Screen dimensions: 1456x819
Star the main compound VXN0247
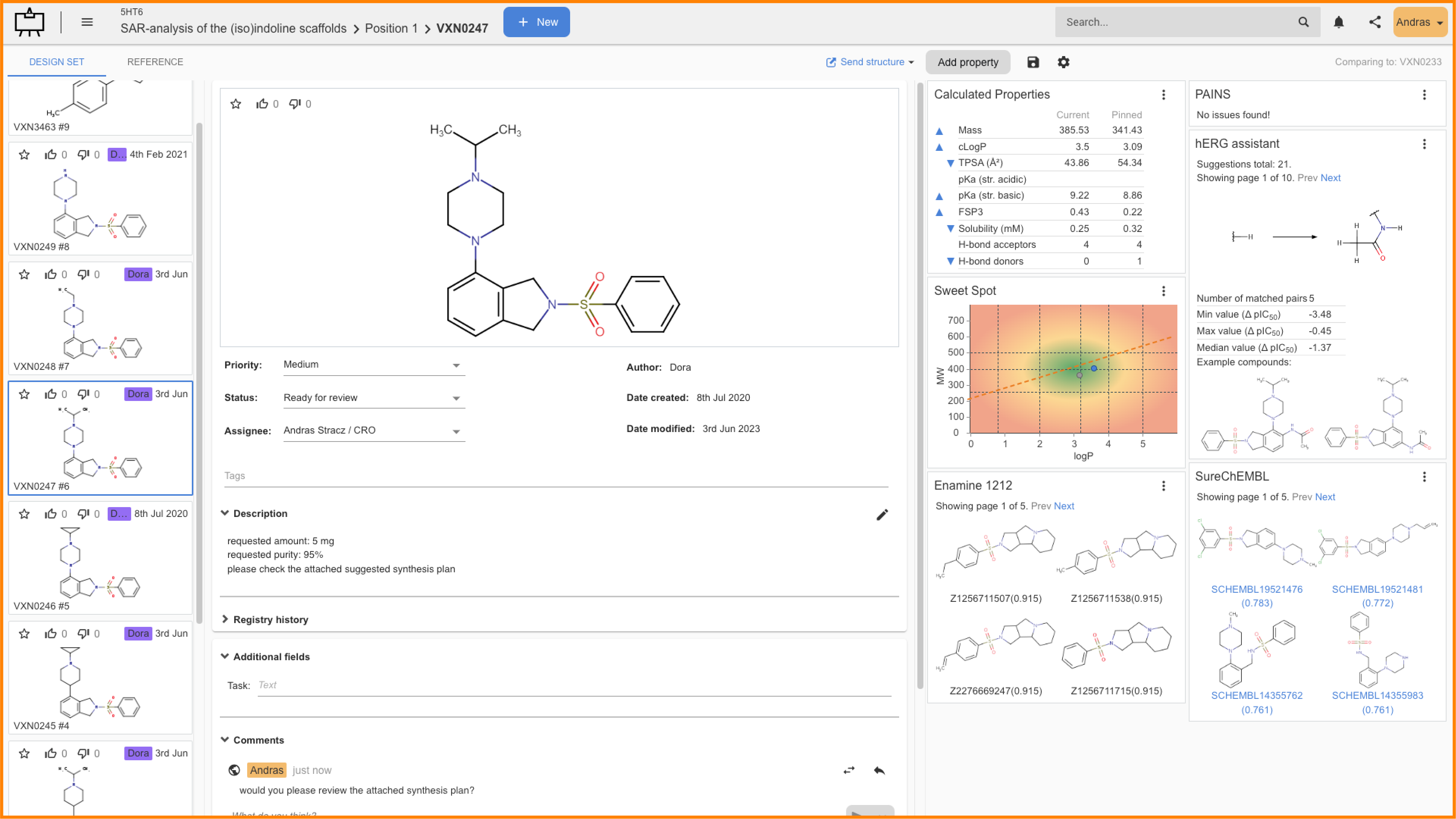(236, 104)
